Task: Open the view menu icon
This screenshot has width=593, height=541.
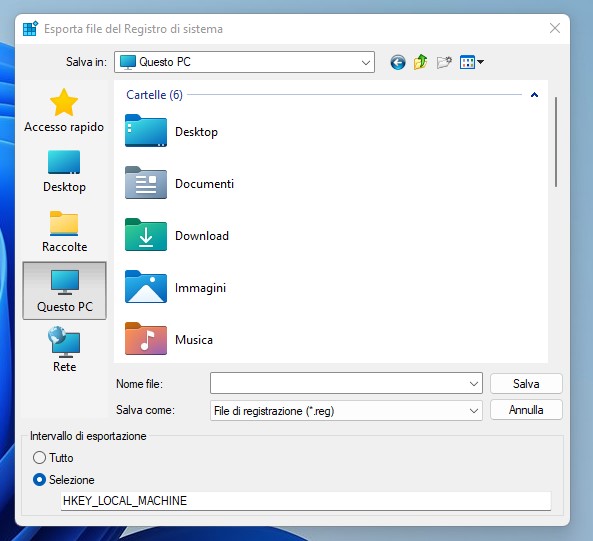Action: pyautogui.click(x=472, y=62)
